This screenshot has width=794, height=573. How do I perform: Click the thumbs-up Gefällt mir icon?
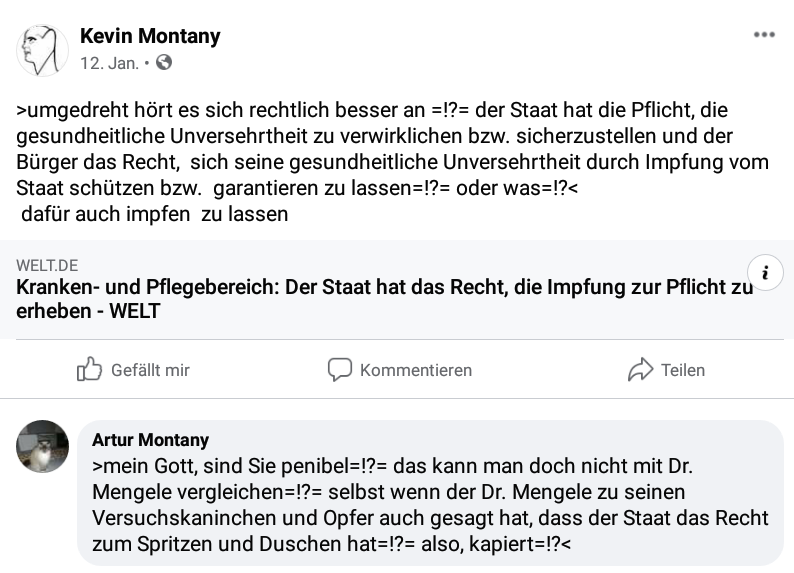[89, 369]
